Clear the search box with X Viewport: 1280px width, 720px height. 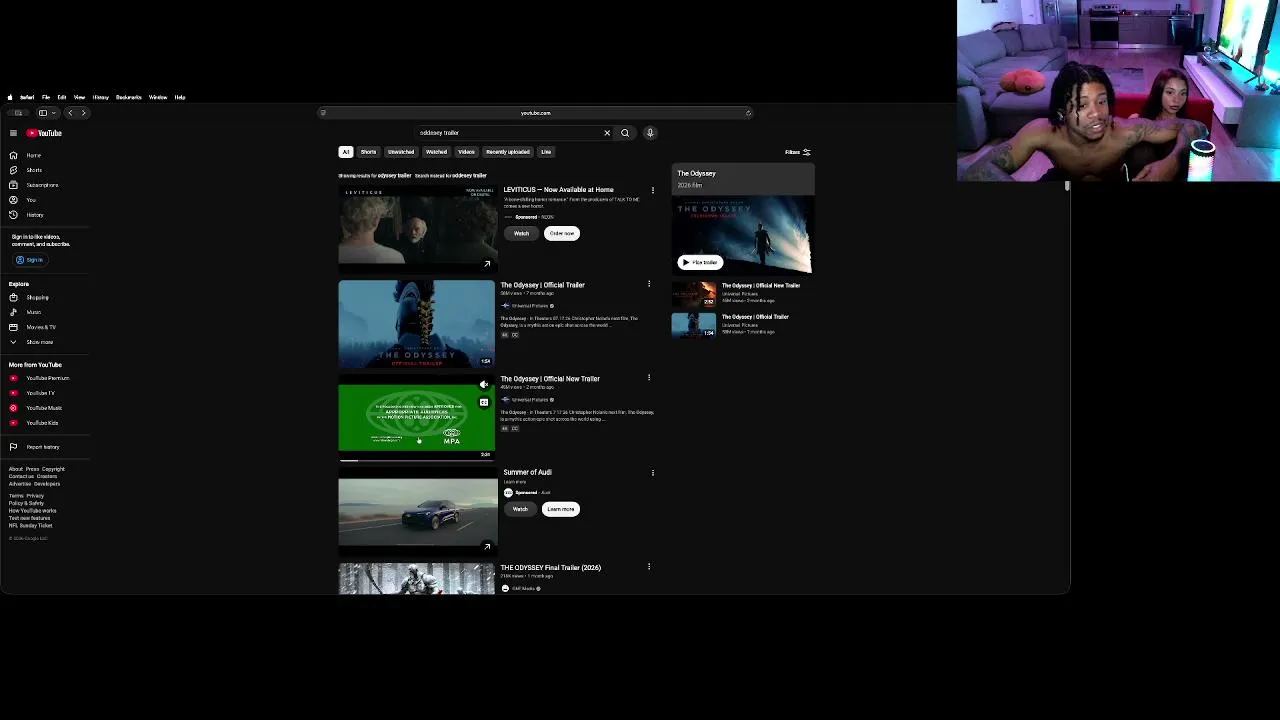tap(607, 133)
